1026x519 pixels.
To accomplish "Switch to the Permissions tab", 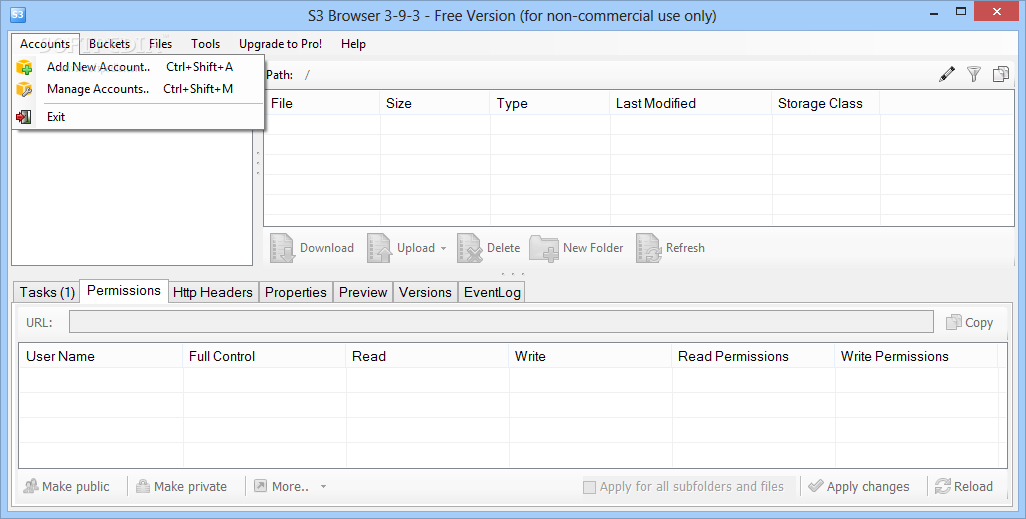I will tap(124, 291).
